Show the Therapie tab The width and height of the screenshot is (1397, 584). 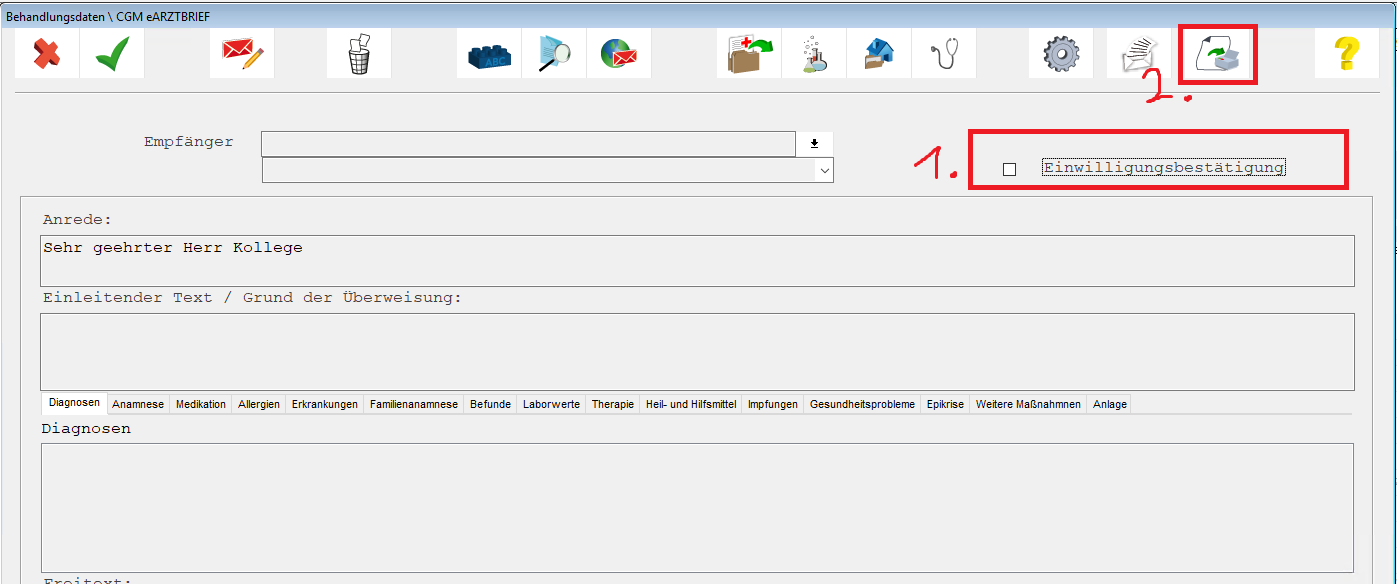point(613,404)
